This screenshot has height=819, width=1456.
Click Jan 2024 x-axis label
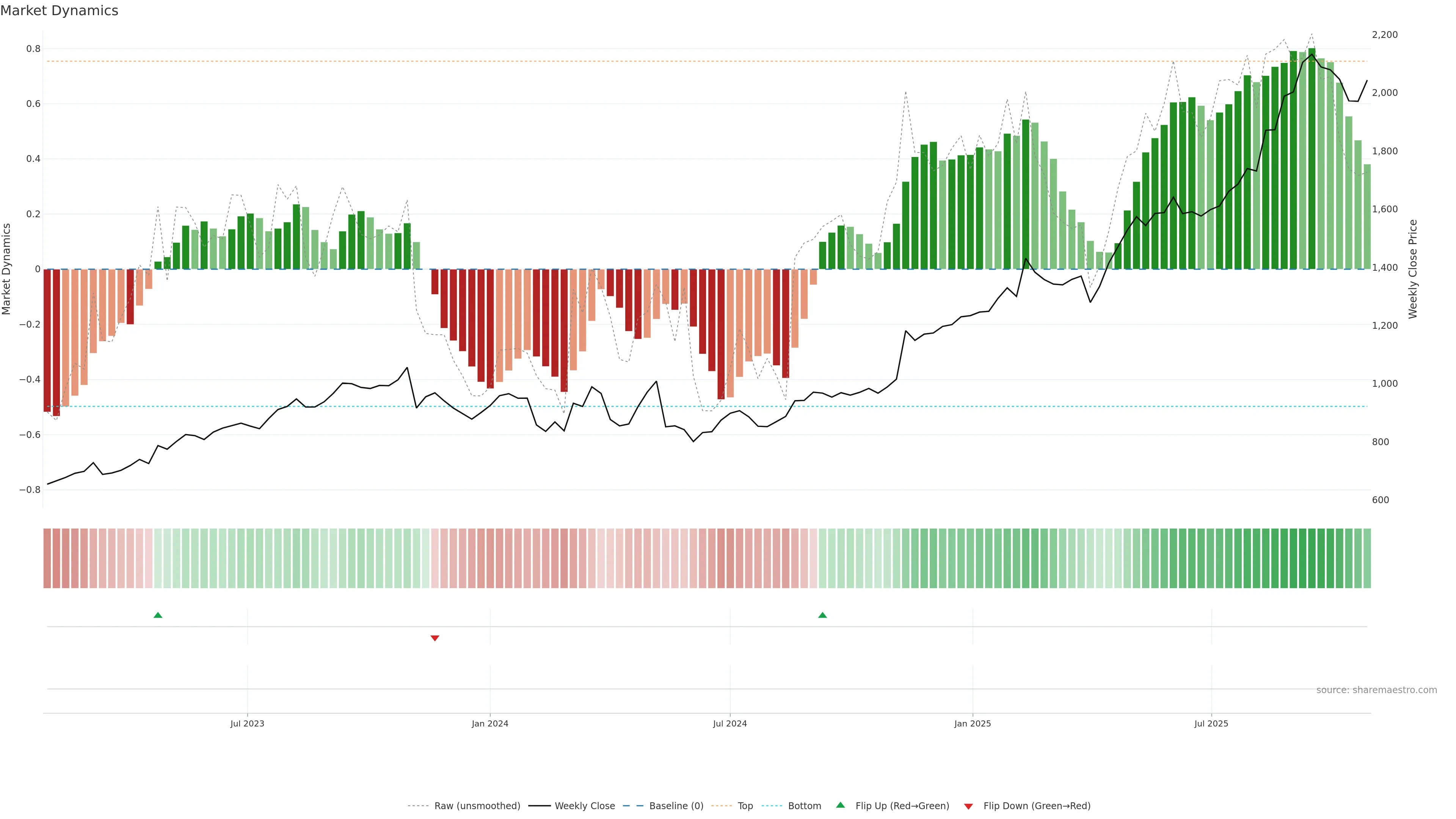point(490,723)
